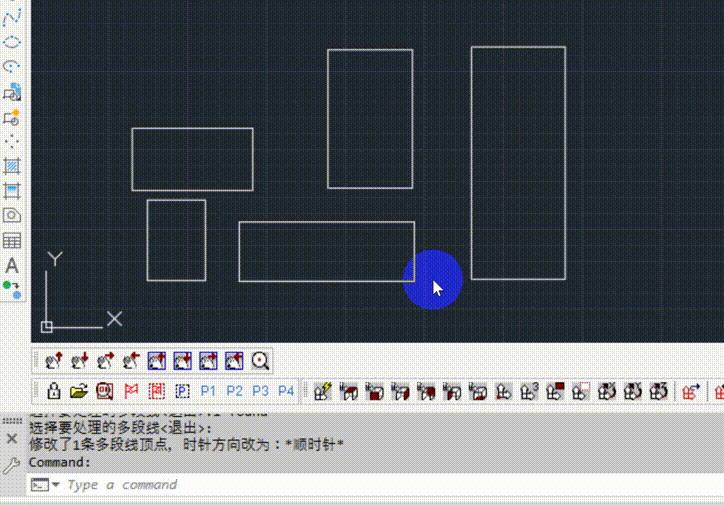This screenshot has height=506, width=724.
Task: Click the pan right hand icon
Action: coord(105,361)
